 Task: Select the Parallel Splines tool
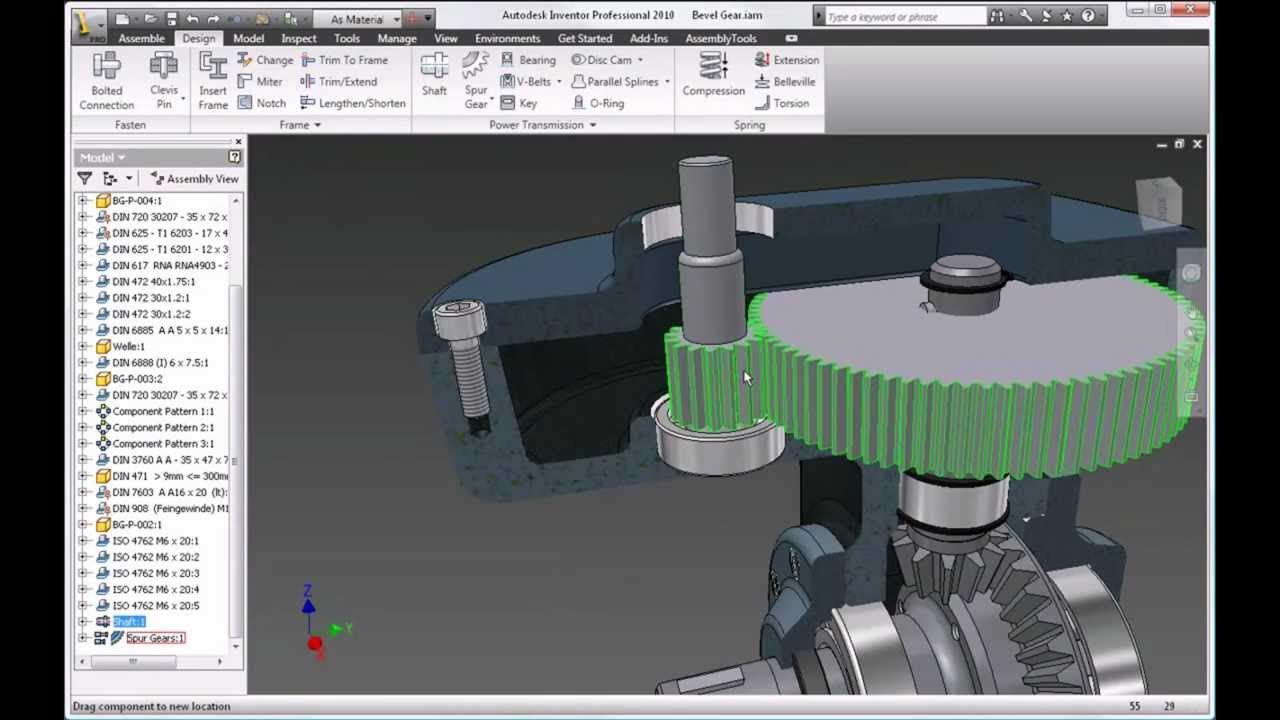point(614,82)
